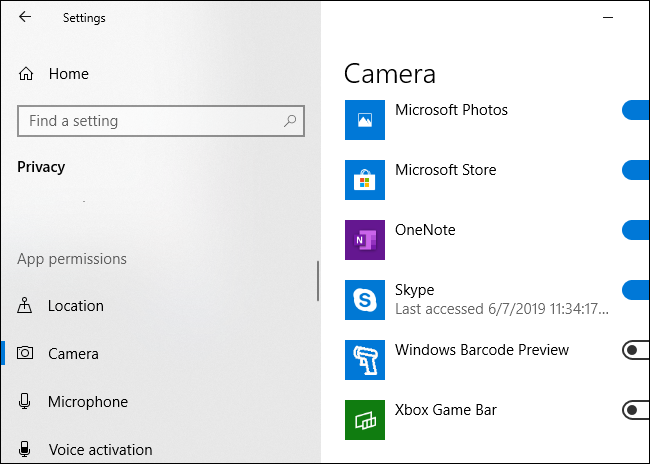Screen dimensions: 650x464
Task: Open Voice activation settings
Action: pyautogui.click(x=100, y=450)
